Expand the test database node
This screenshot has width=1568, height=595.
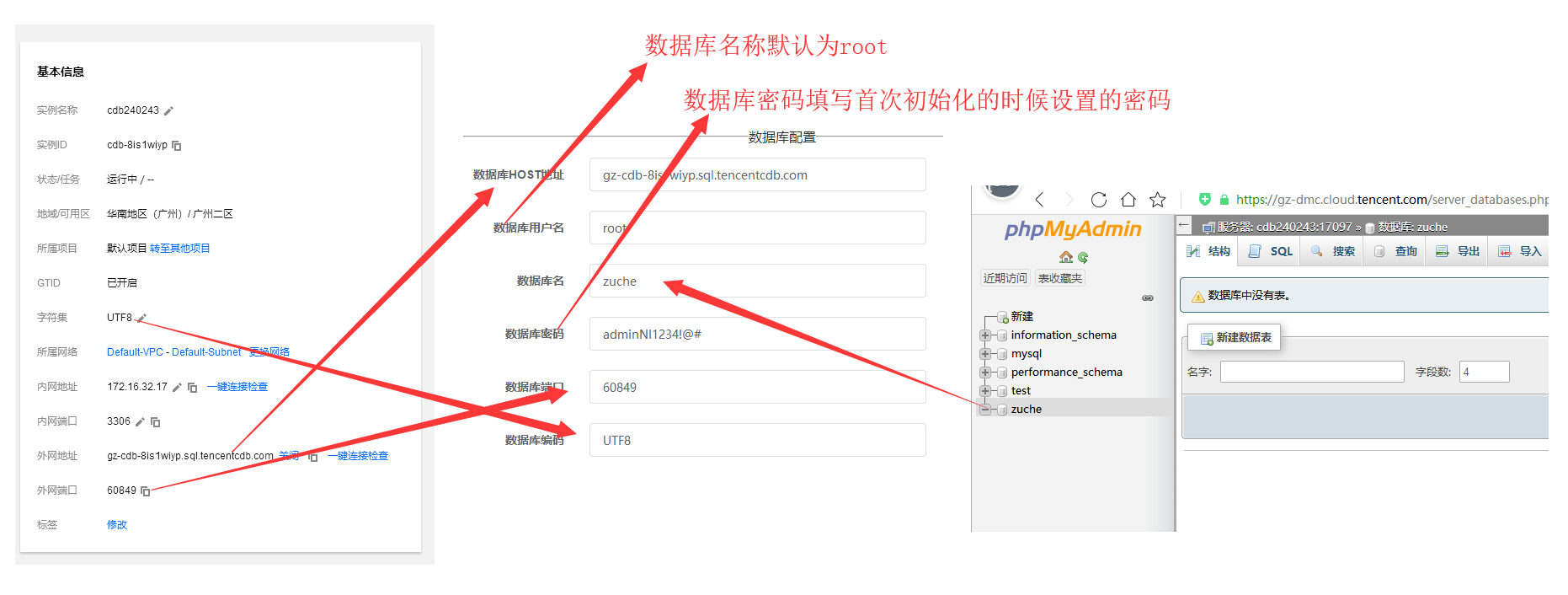click(984, 391)
